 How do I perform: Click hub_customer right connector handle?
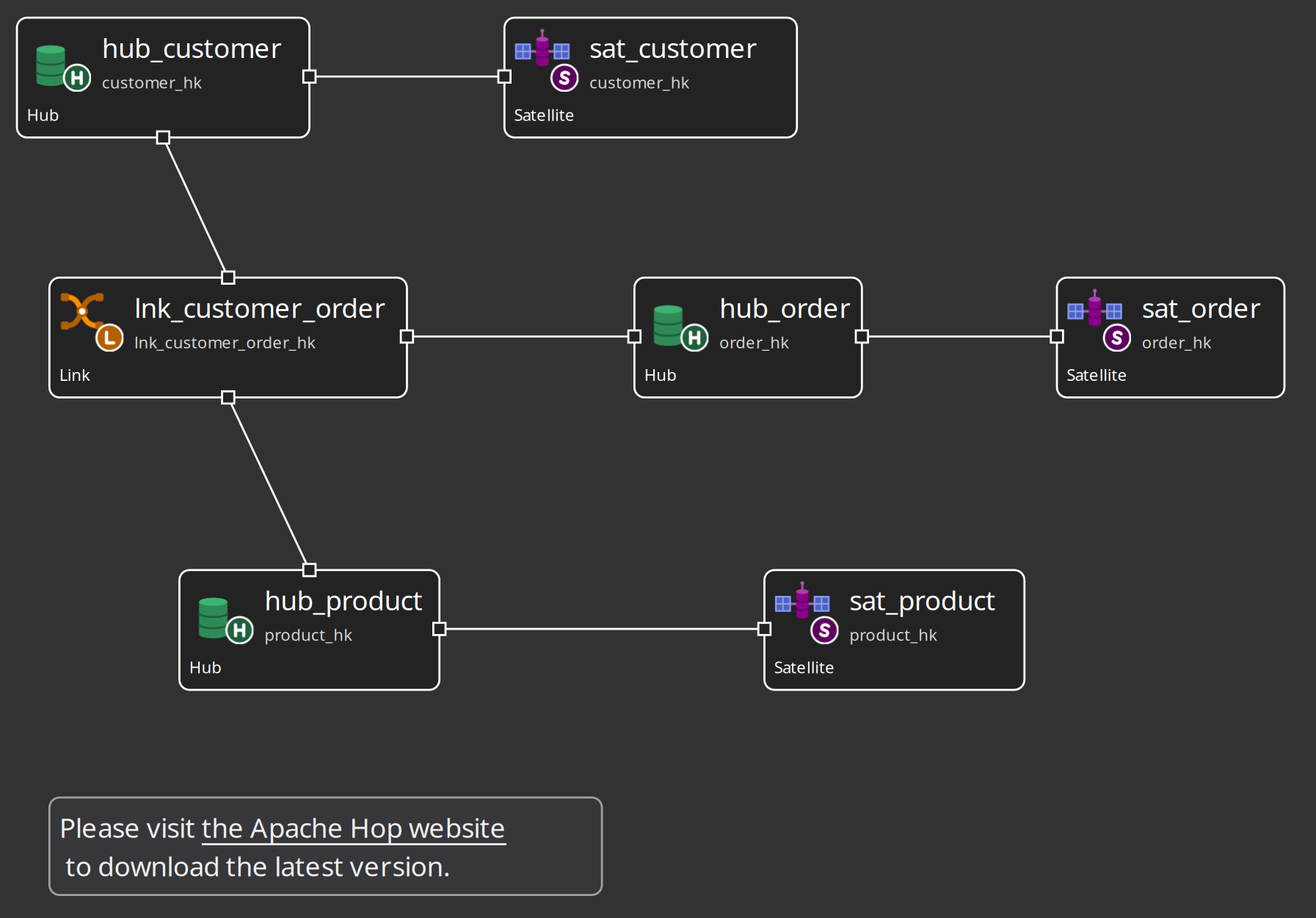(x=309, y=76)
